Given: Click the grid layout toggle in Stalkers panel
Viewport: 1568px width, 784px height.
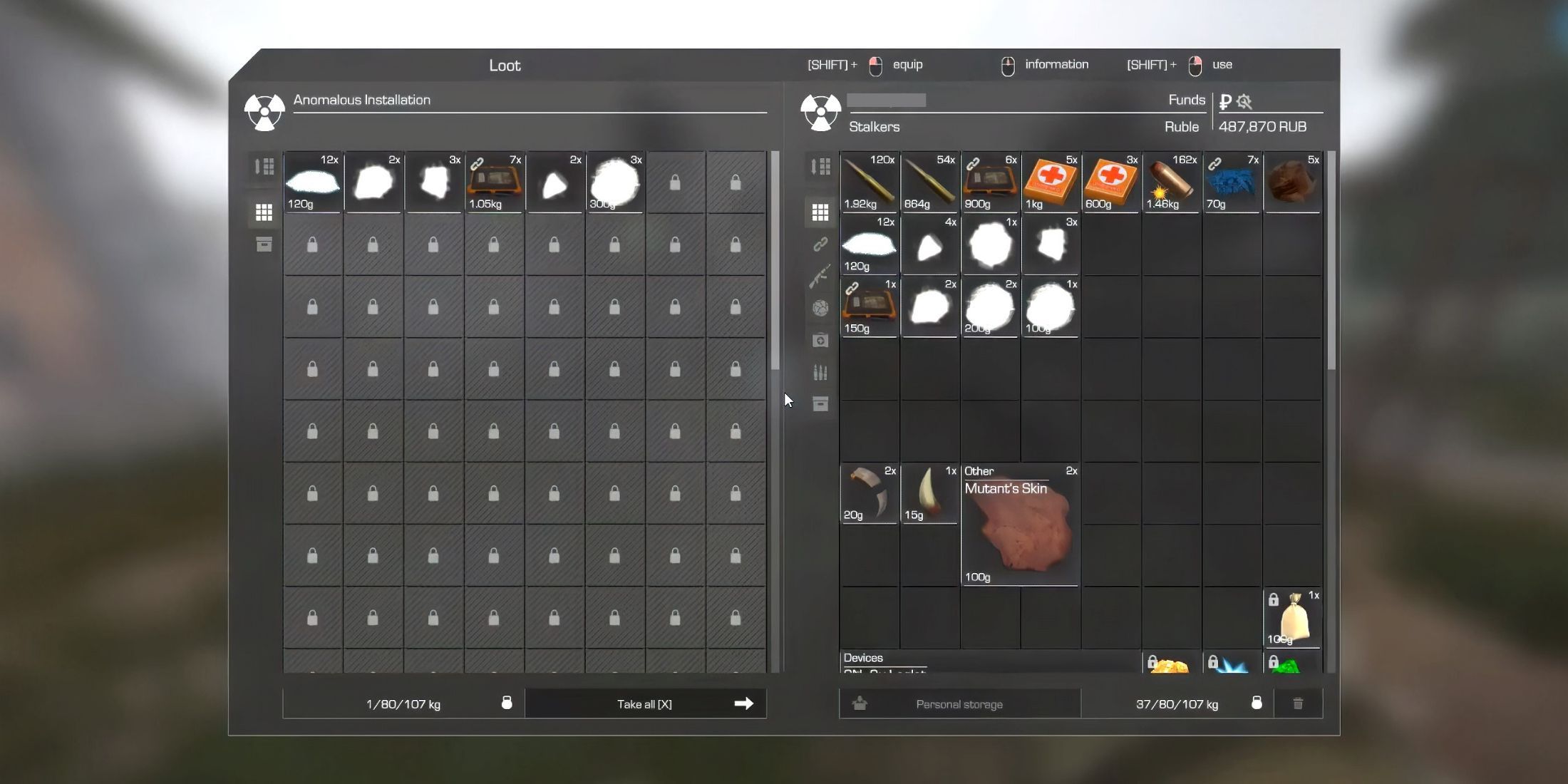Looking at the screenshot, I should (x=819, y=211).
